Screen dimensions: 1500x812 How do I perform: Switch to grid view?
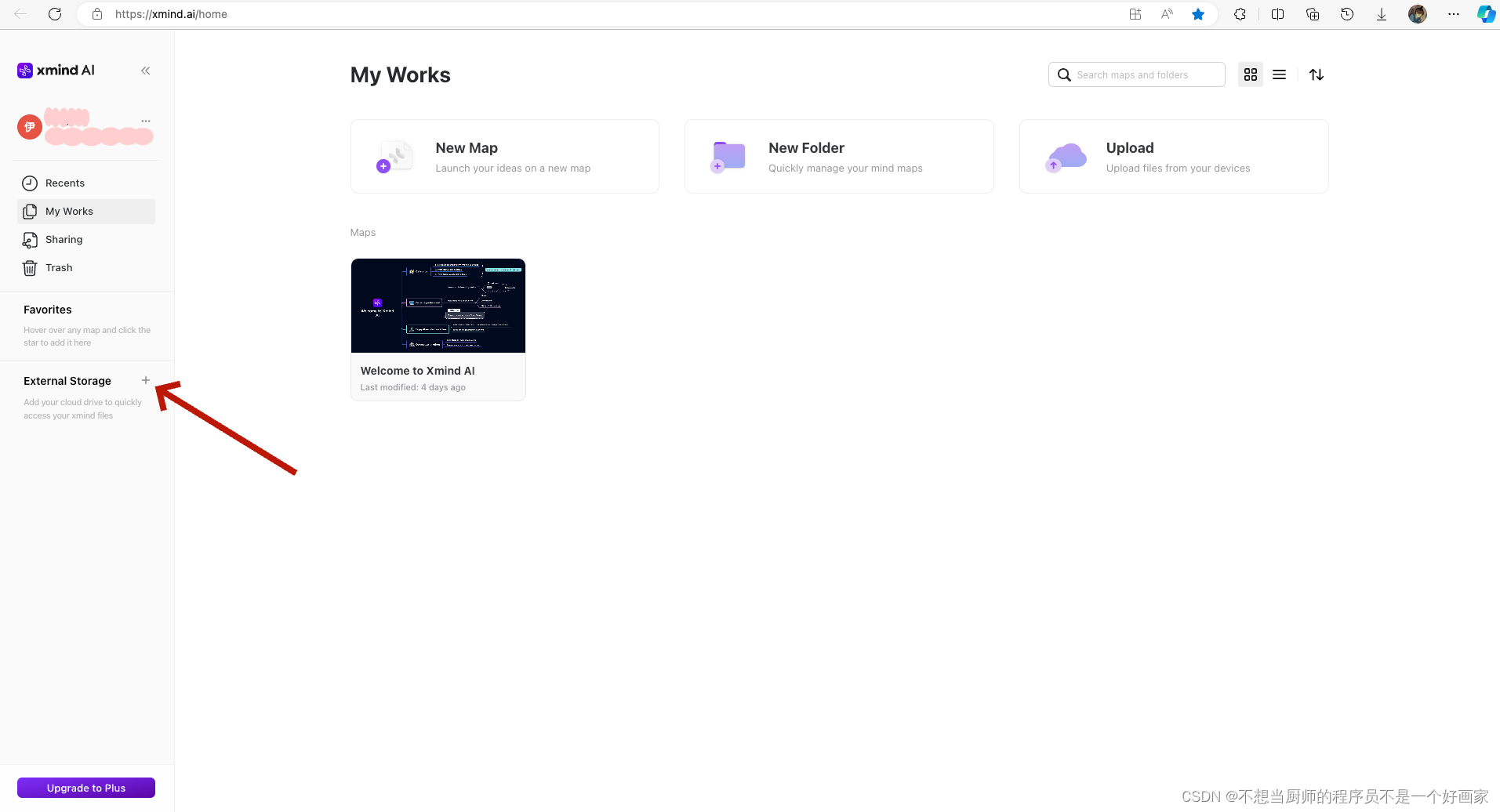tap(1251, 74)
